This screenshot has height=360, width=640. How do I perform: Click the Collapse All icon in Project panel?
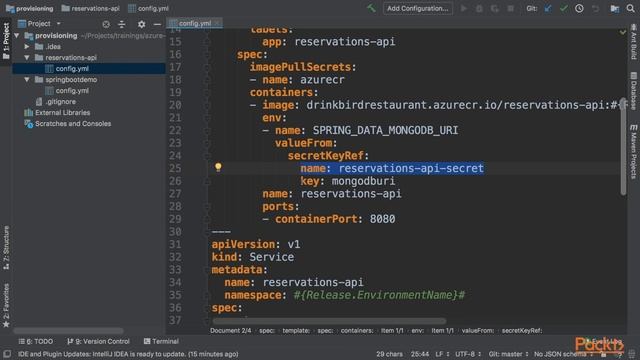coord(122,24)
